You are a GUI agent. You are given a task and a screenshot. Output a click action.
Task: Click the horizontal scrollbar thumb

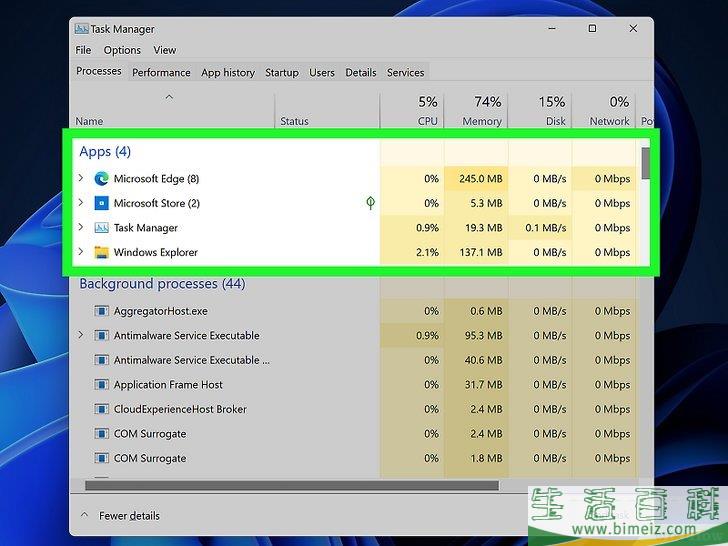tap(292, 486)
